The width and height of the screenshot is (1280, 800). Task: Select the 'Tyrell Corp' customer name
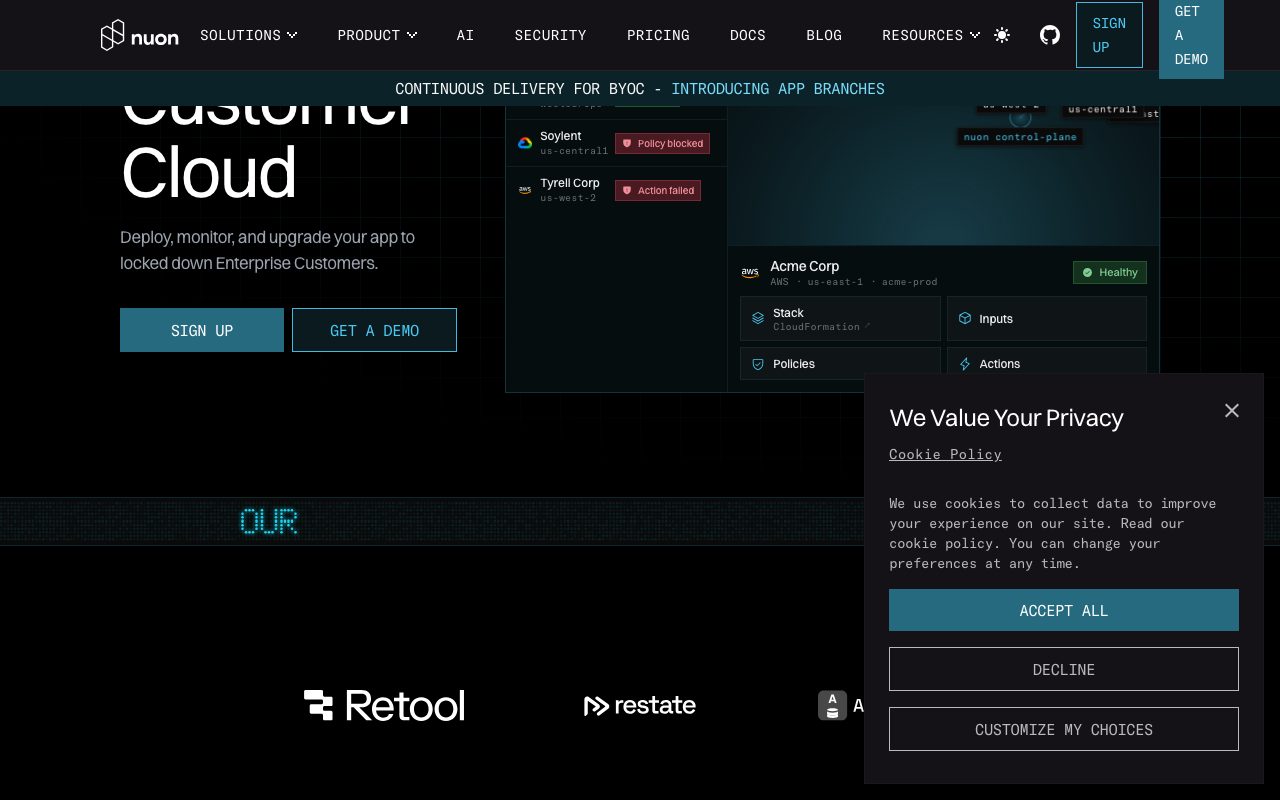pos(570,183)
